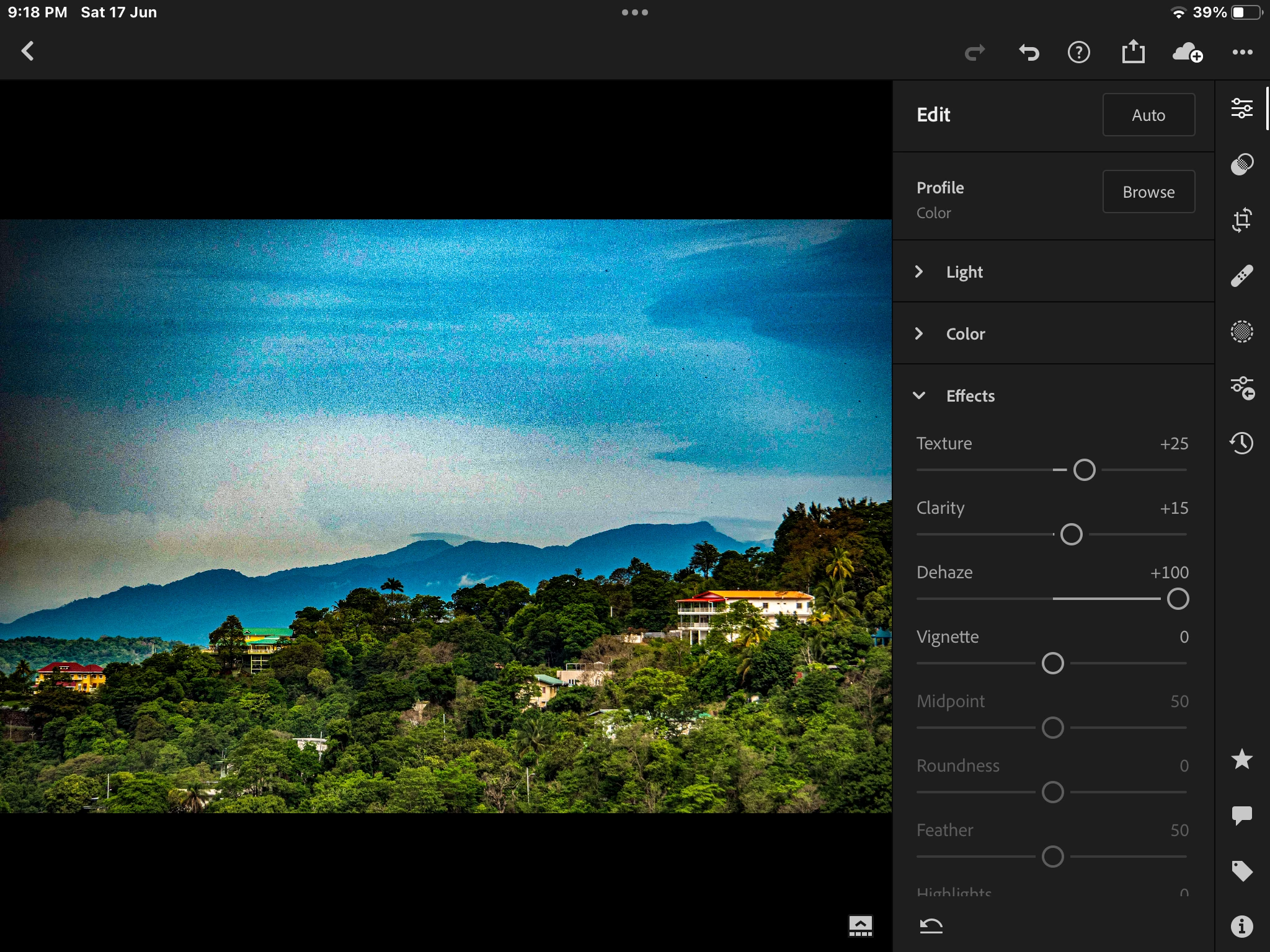Image resolution: width=1270 pixels, height=952 pixels.
Task: Open the Masking tool
Action: pos(1241,332)
